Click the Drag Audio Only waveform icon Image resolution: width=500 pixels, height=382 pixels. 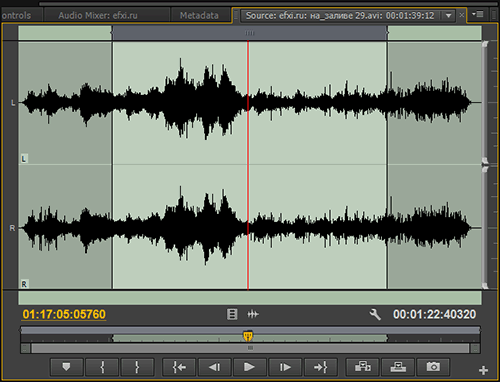pyautogui.click(x=253, y=314)
